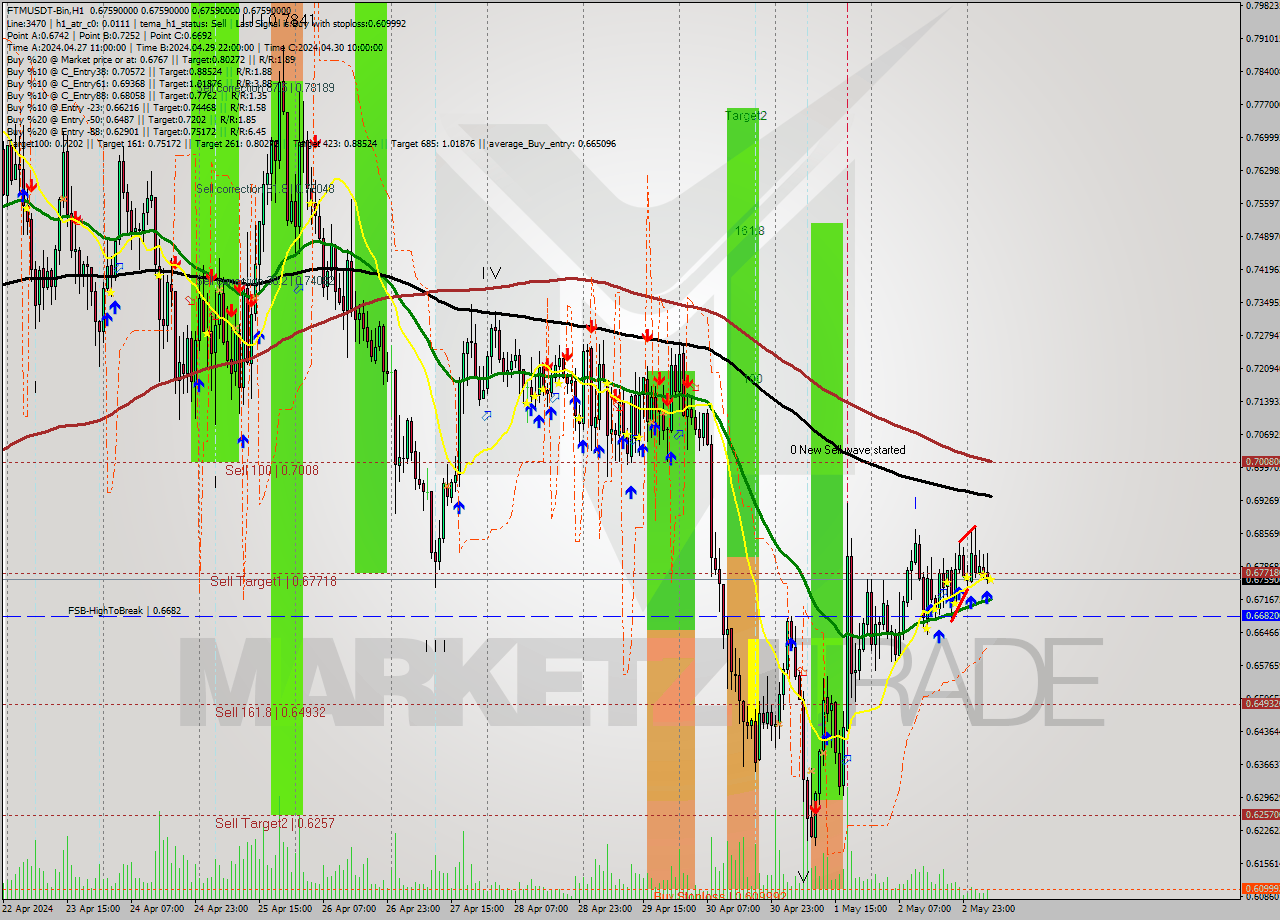Click the 0.79823 price axis value
This screenshot has width=1280, height=920.
[1262, 6]
